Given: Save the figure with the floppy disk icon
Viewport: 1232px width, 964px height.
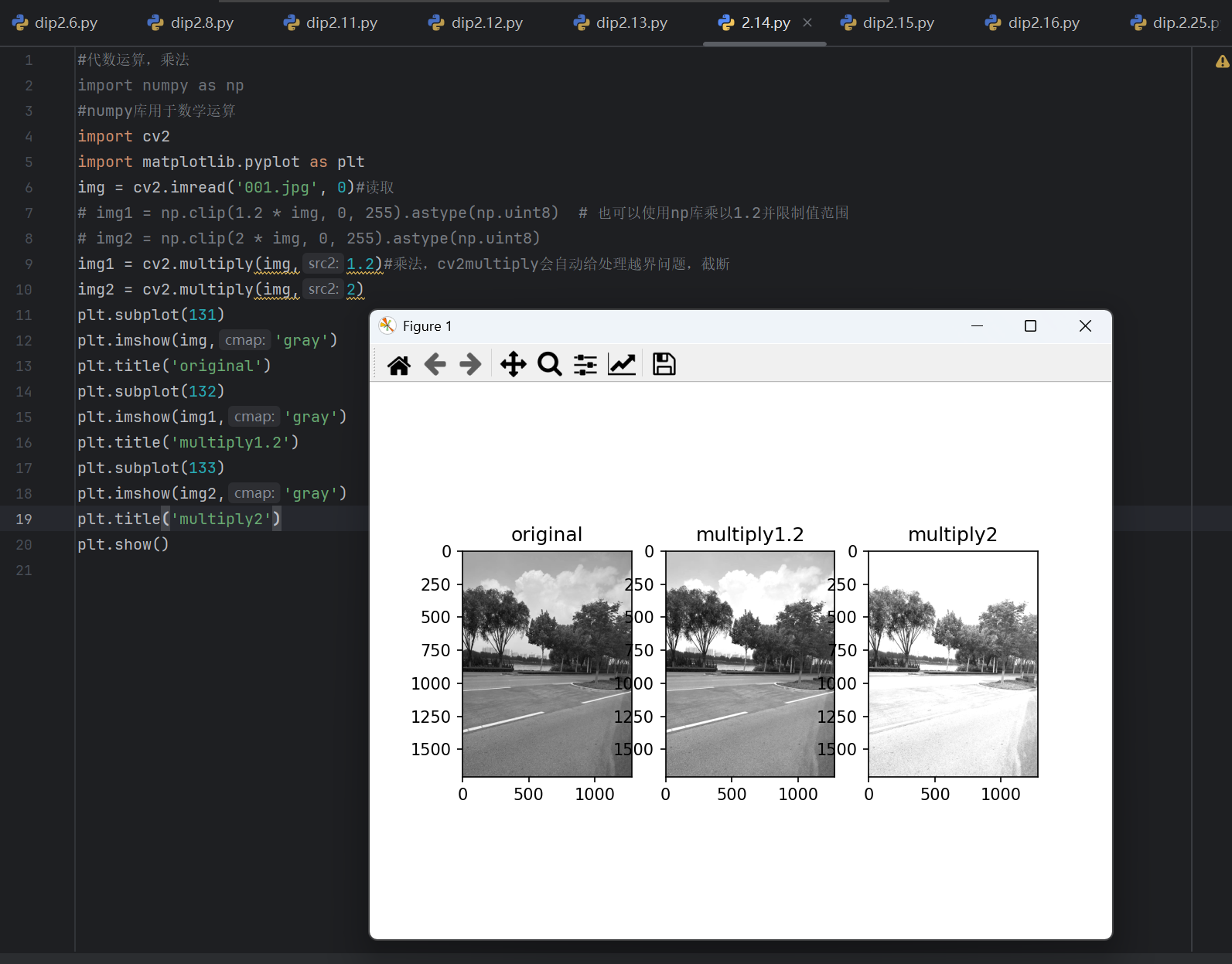Looking at the screenshot, I should click(664, 364).
